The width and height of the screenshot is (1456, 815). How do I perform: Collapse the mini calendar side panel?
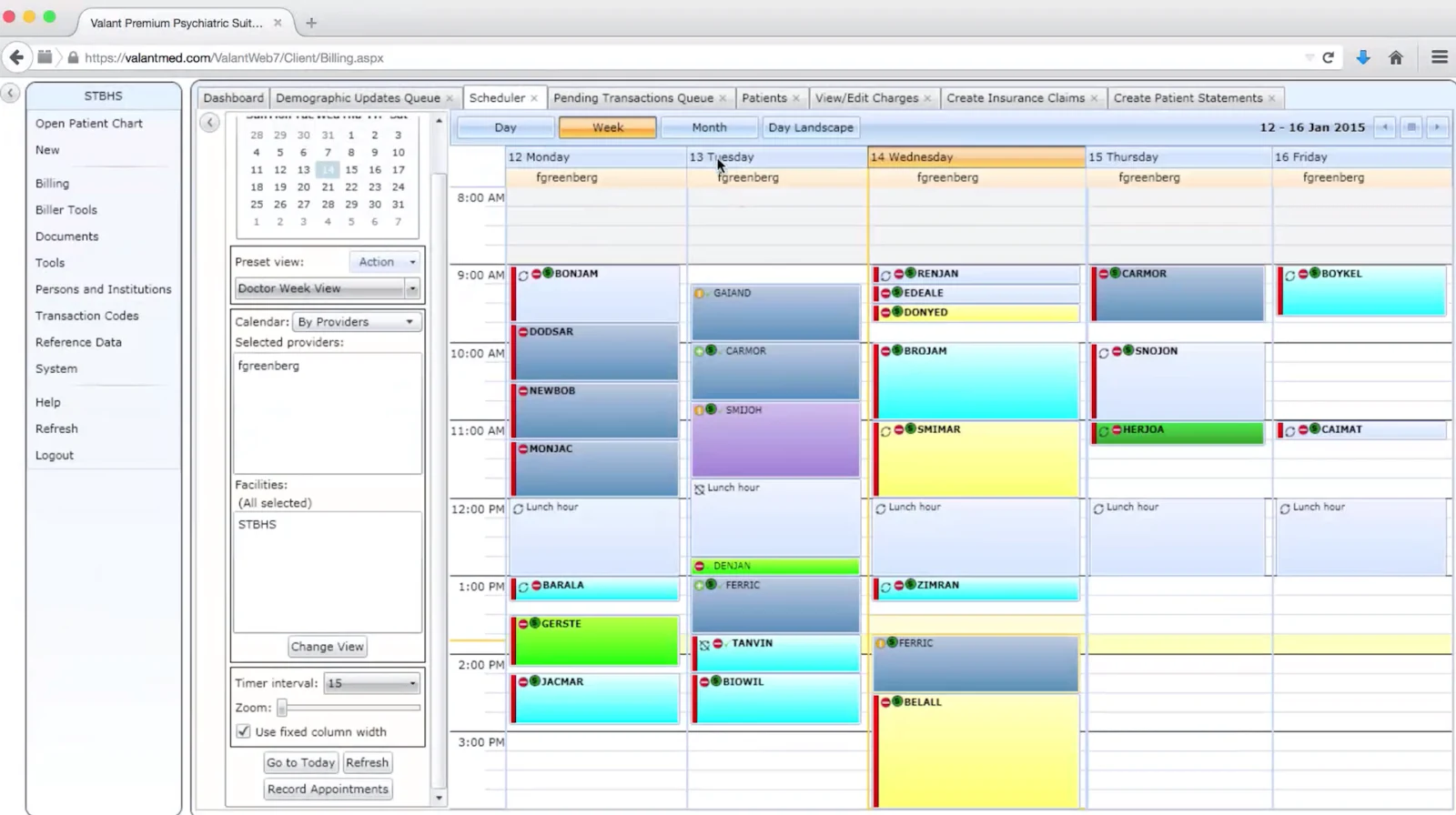click(209, 122)
